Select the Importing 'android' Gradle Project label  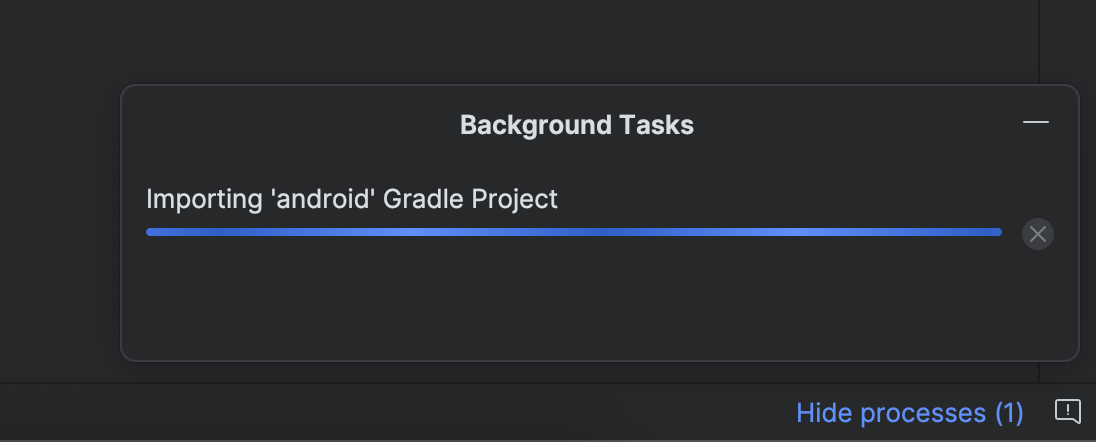click(x=352, y=199)
